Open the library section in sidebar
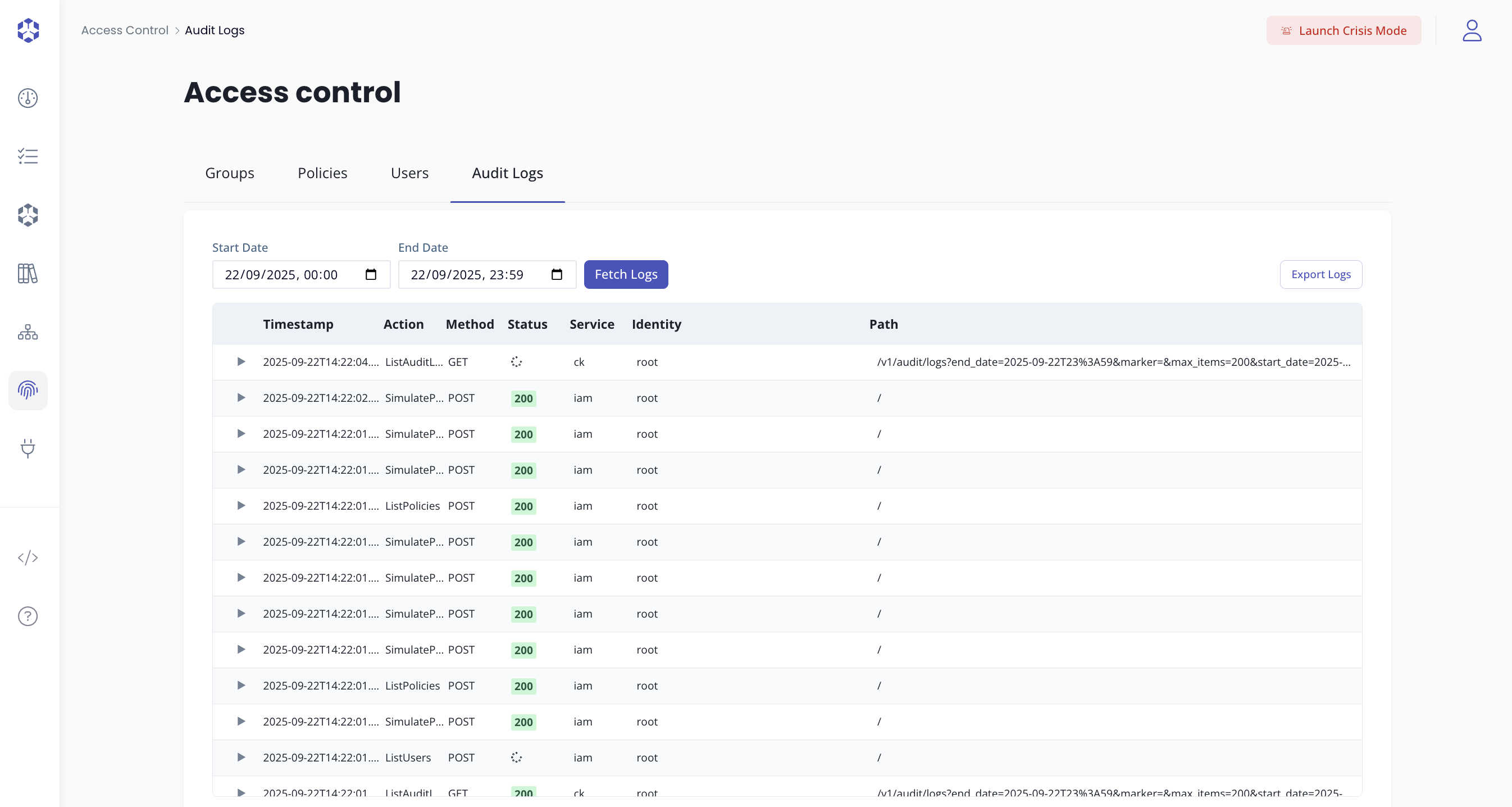1512x807 pixels. (x=28, y=273)
